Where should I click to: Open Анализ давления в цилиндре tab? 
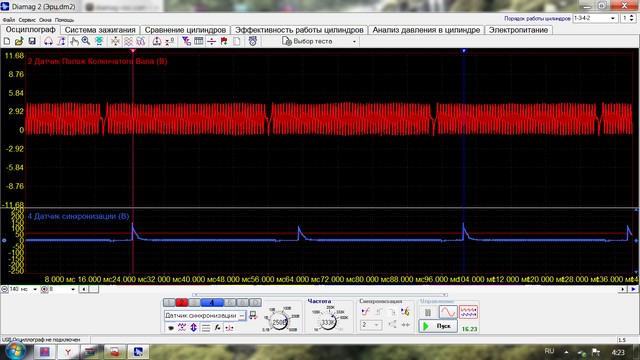426,30
